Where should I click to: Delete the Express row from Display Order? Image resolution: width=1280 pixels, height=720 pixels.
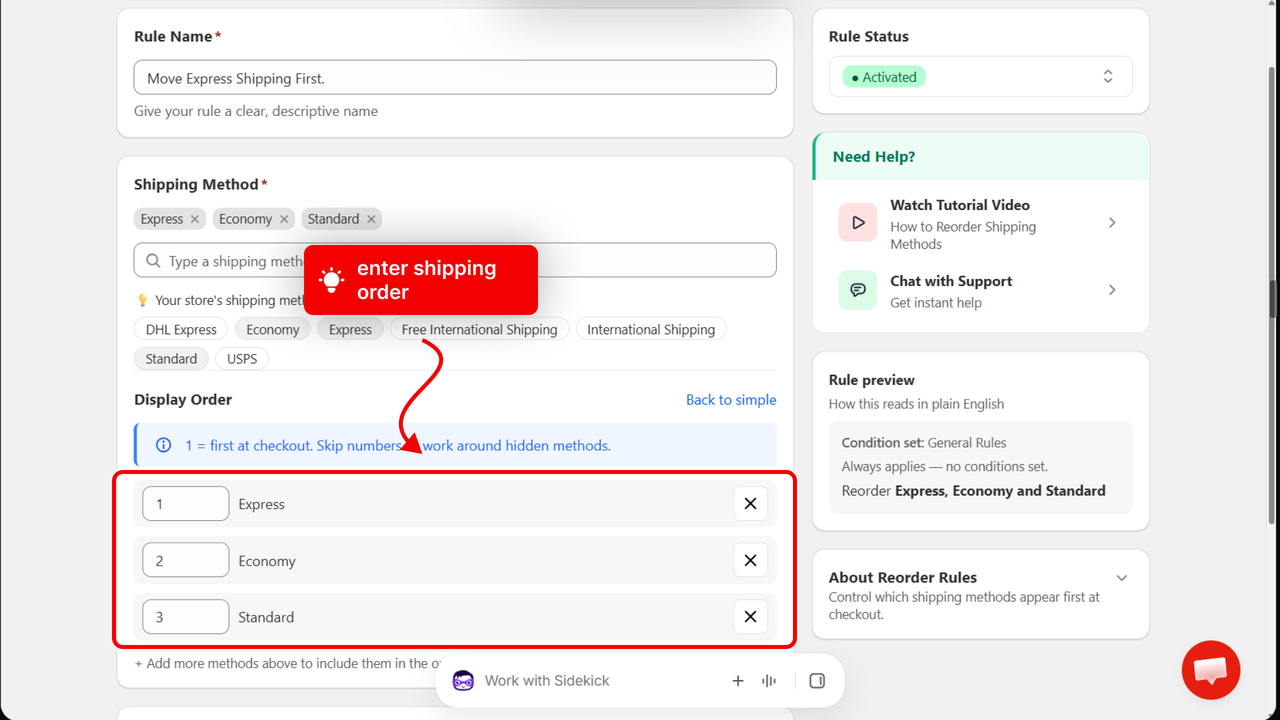(x=750, y=504)
